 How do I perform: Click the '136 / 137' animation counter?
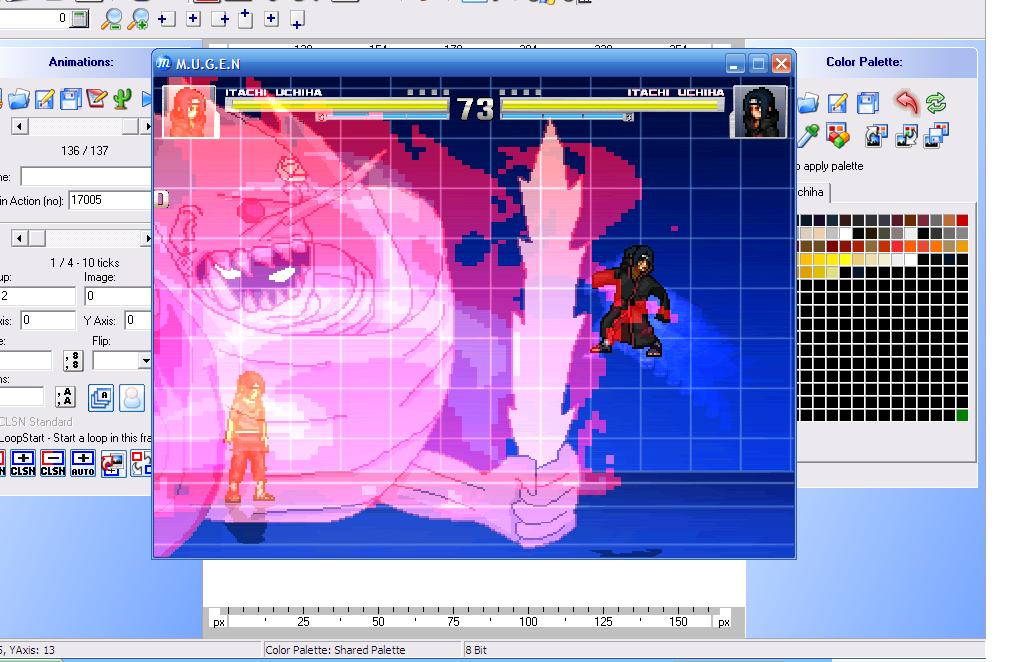85,151
